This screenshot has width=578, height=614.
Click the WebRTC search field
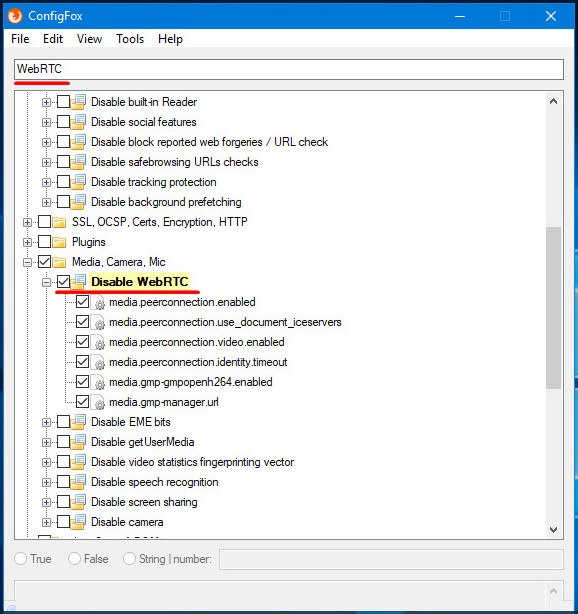(x=289, y=69)
